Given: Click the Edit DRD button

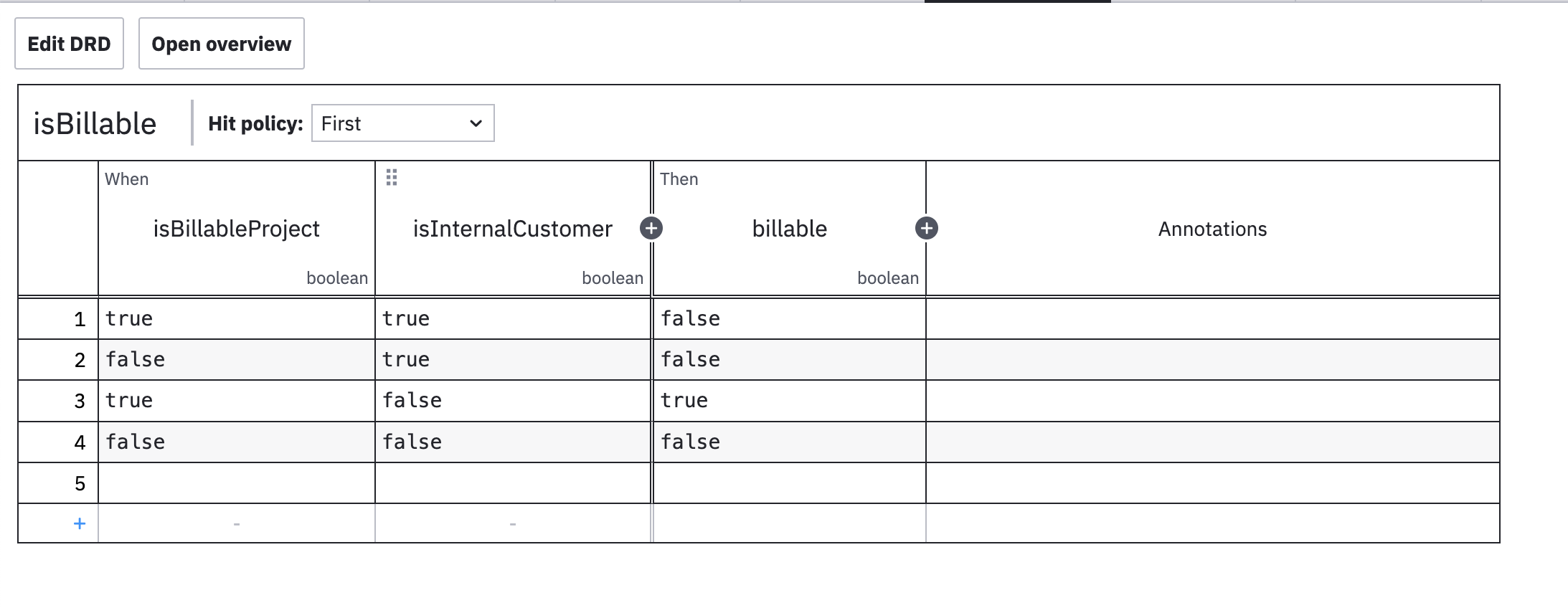Looking at the screenshot, I should click(x=69, y=44).
